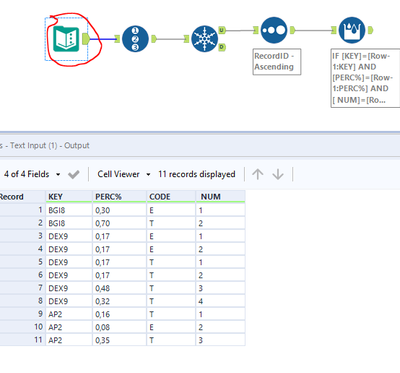Select the DEX9 cell in record 5
The image size is (400, 373).
[69, 262]
